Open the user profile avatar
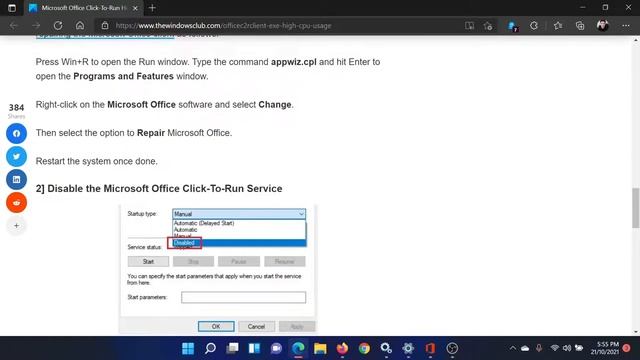The width and height of the screenshot is (640, 360). coord(602,26)
